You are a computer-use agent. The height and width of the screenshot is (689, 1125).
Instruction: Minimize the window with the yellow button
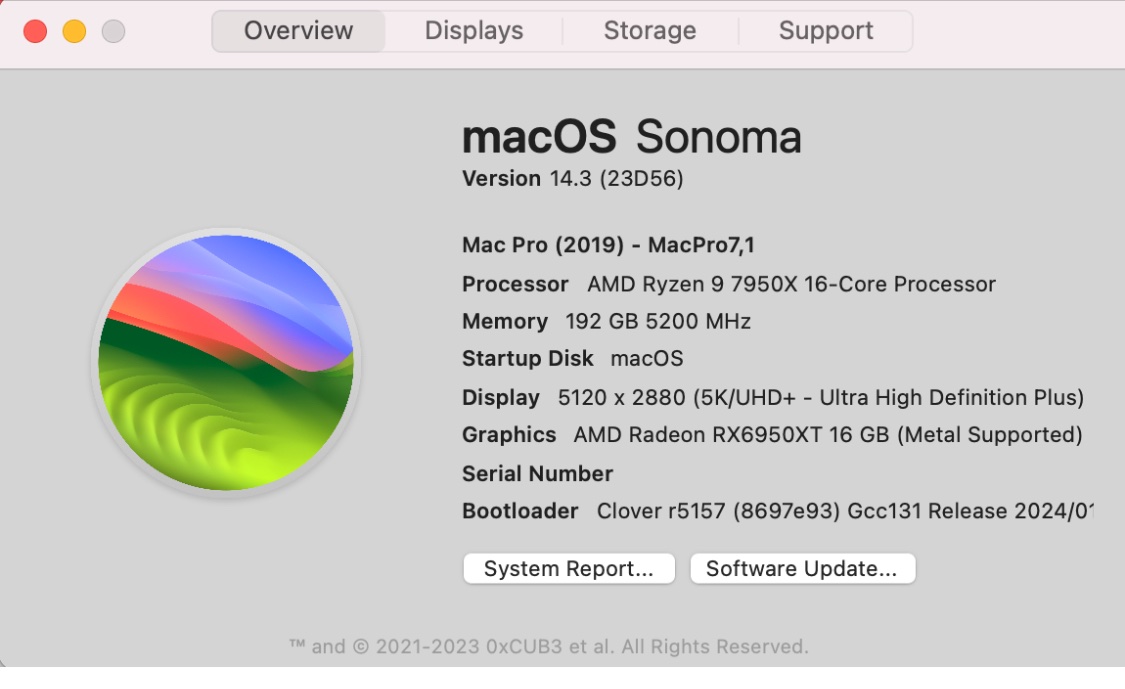[74, 31]
